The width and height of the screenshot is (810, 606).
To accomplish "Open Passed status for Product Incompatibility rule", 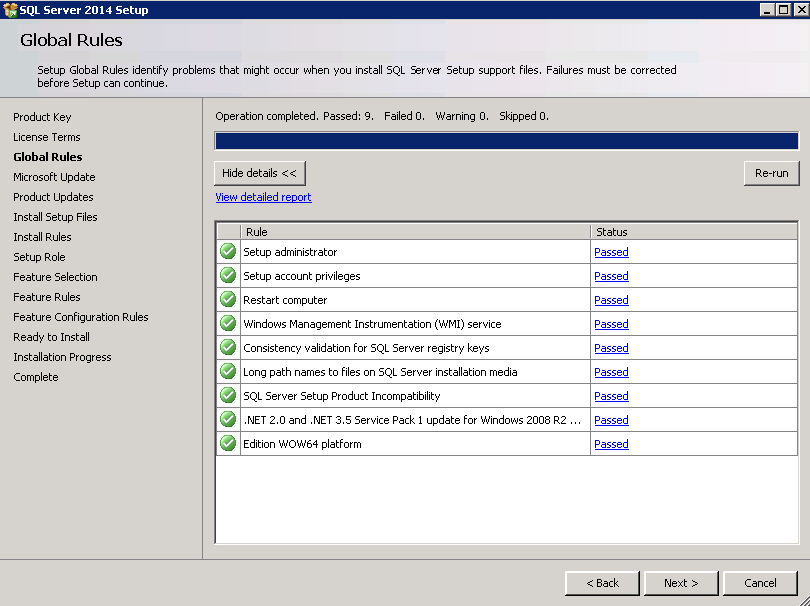I will click(611, 396).
